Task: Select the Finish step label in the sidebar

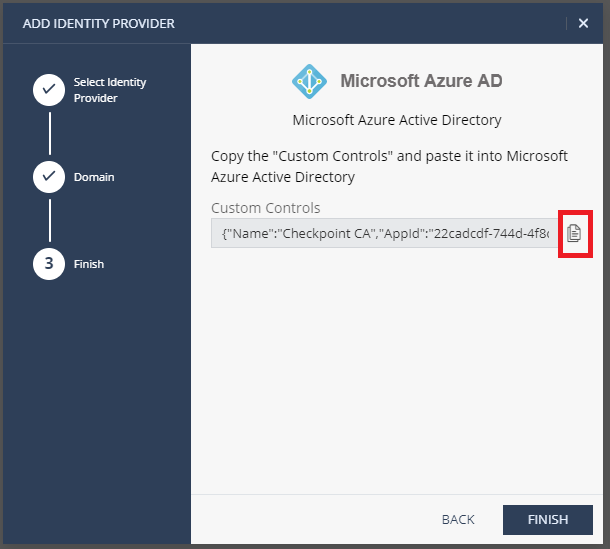Action: (89, 264)
